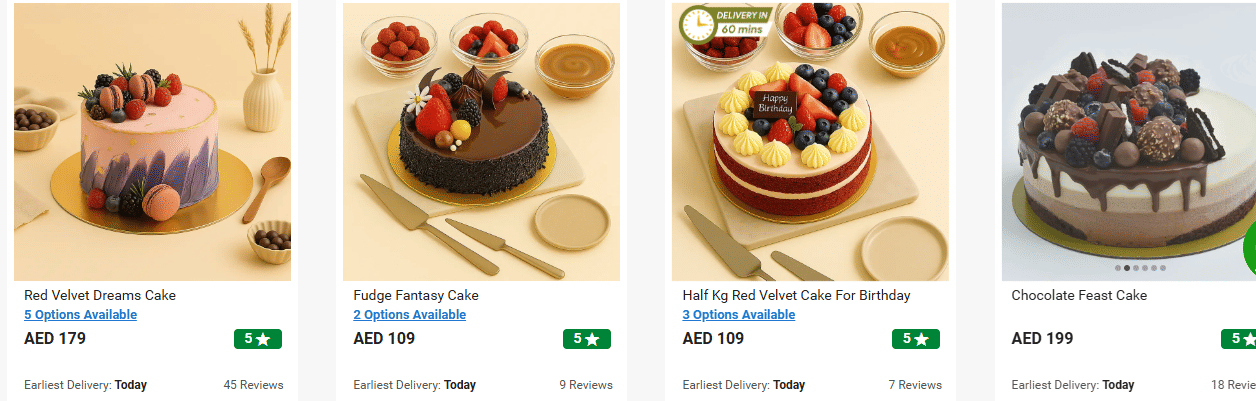
Task: Select the second carousel dot on Chocolate Feast Cake
Action: click(1127, 268)
